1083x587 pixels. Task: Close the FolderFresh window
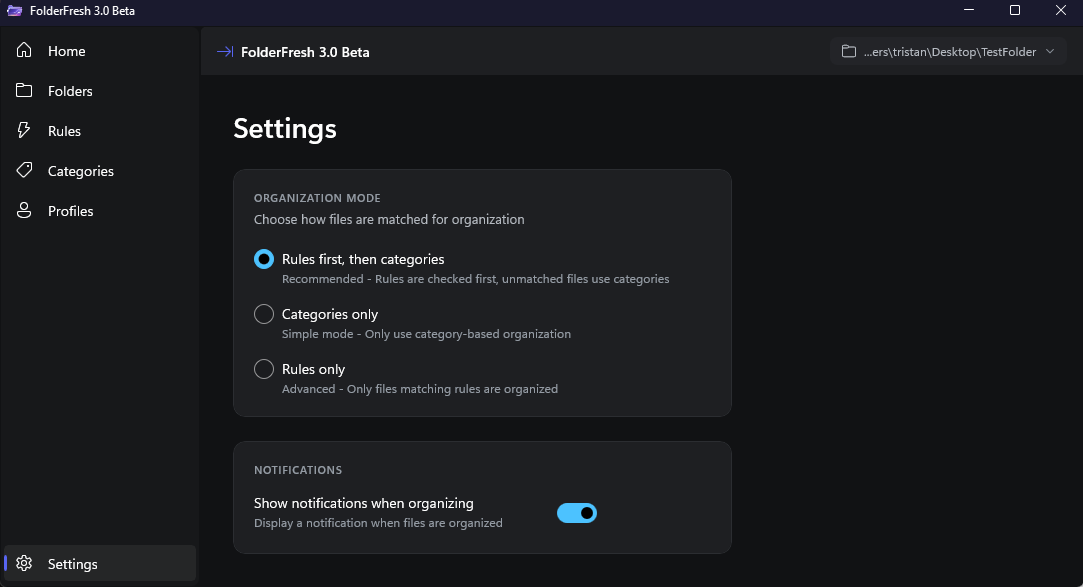click(x=1061, y=10)
